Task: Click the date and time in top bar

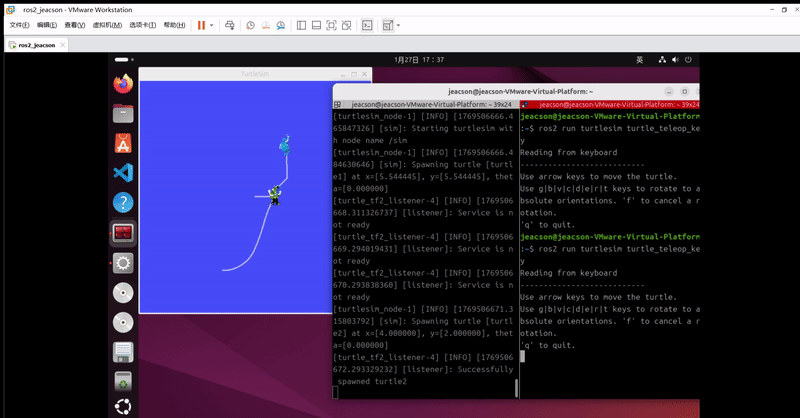Action: 419,60
